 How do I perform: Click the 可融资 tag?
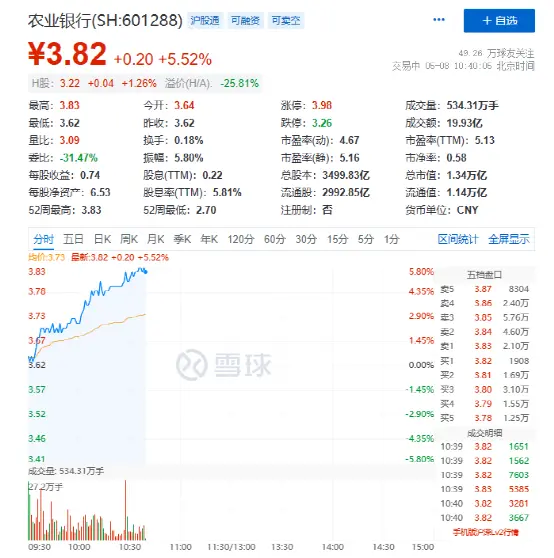coord(246,21)
